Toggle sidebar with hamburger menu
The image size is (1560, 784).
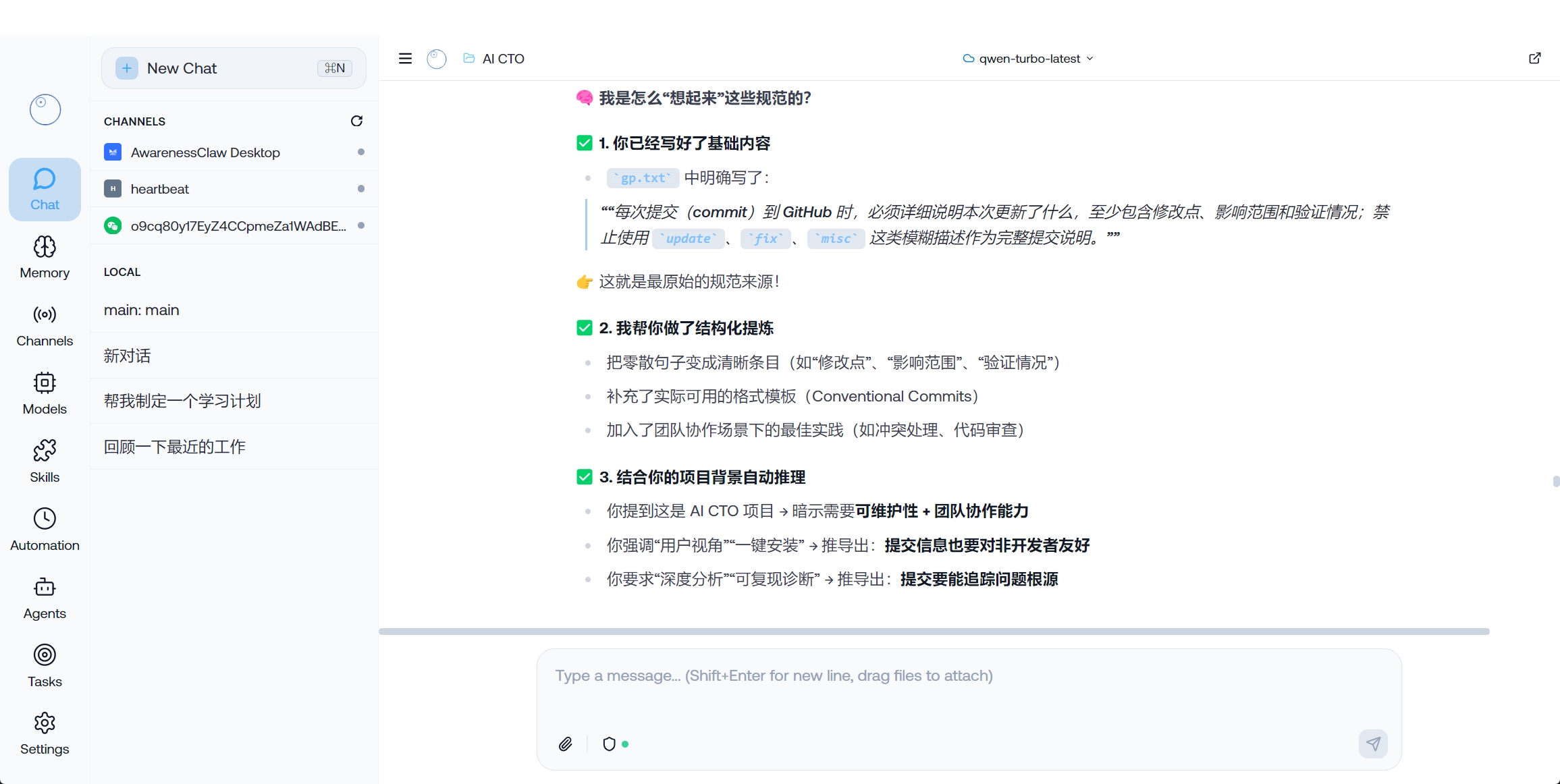405,59
